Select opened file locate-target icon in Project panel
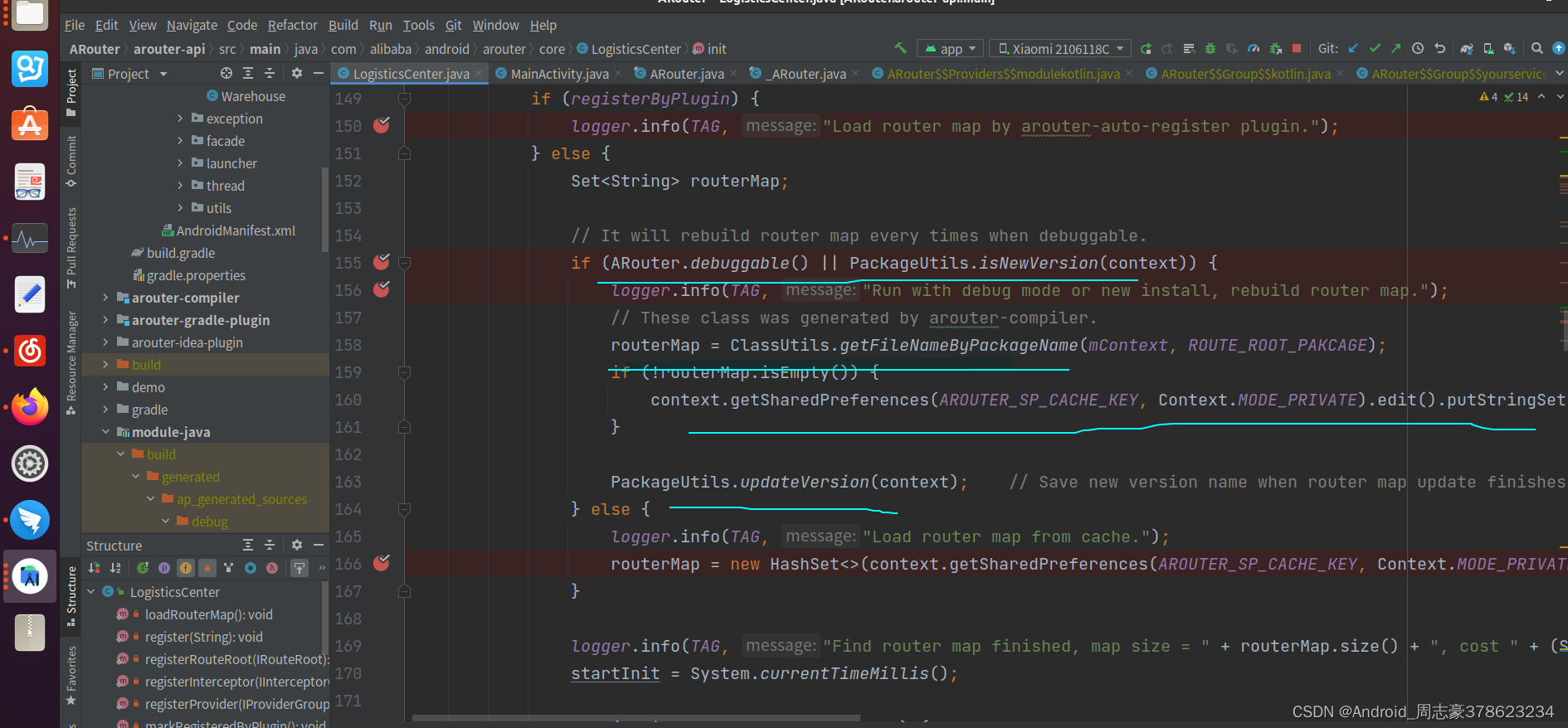1568x728 pixels. [226, 74]
